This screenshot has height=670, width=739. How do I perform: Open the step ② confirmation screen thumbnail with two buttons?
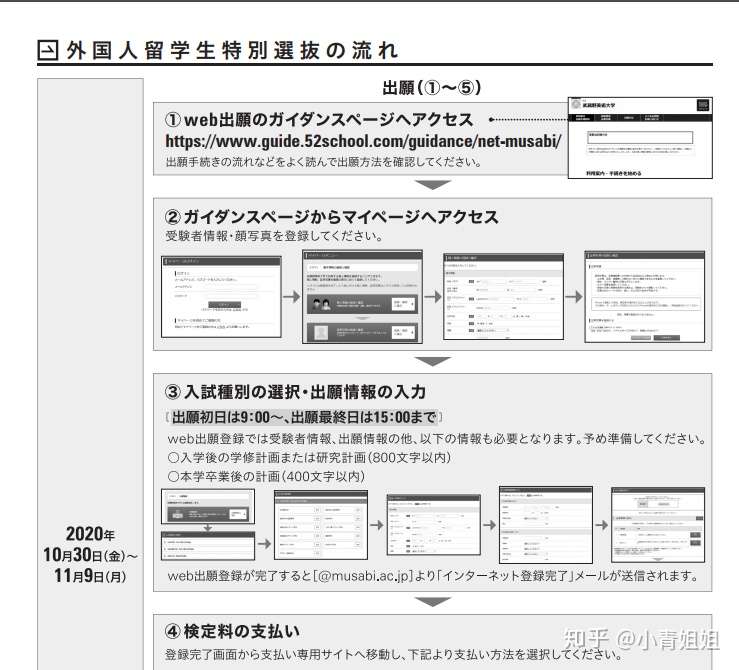[645, 297]
